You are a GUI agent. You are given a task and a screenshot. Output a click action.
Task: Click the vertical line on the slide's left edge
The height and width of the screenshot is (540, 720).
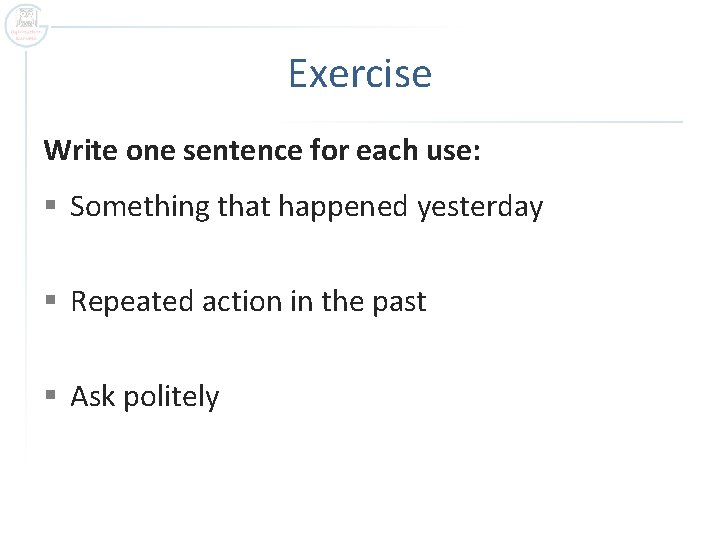click(27, 250)
